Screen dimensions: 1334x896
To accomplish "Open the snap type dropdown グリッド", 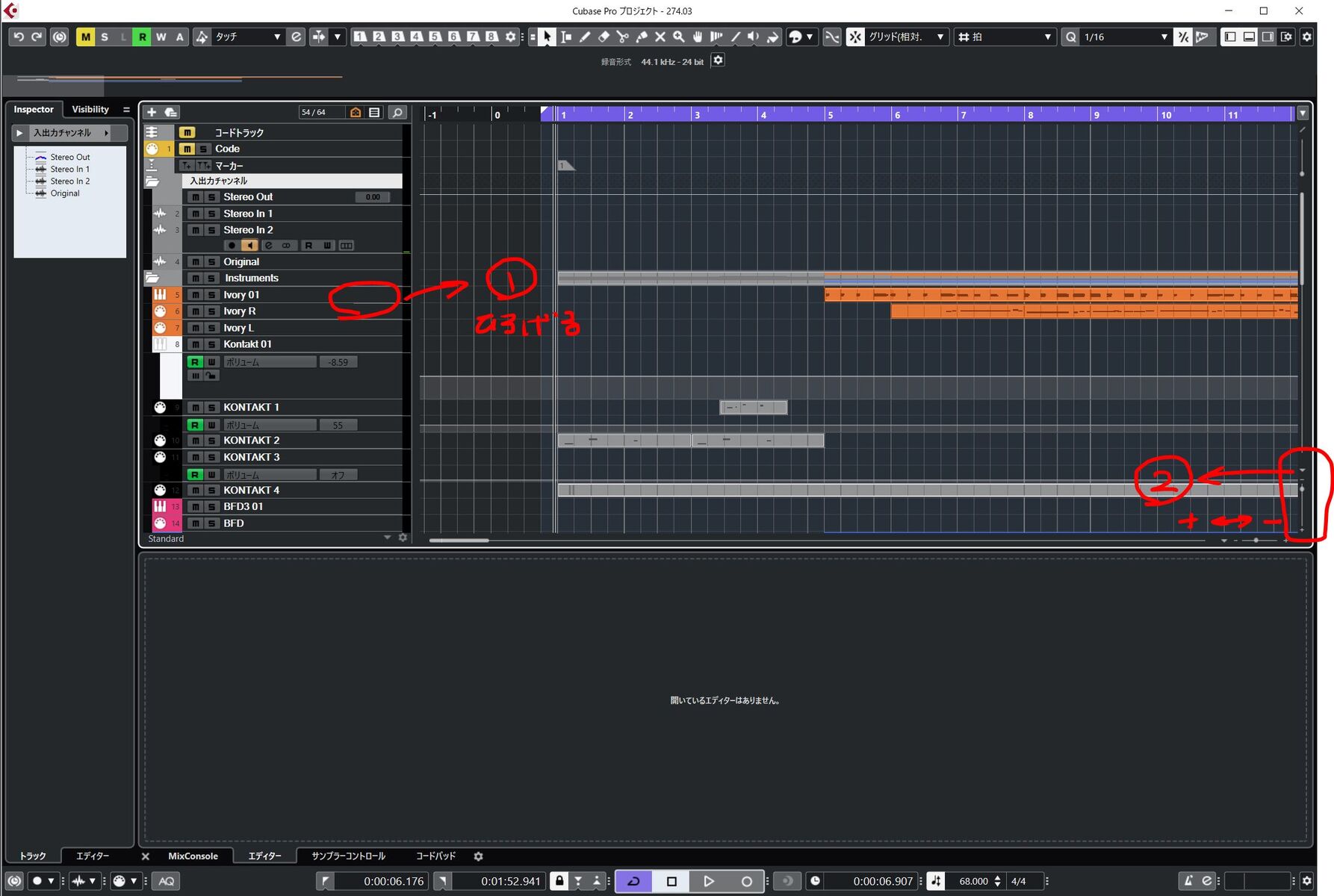I will click(907, 37).
